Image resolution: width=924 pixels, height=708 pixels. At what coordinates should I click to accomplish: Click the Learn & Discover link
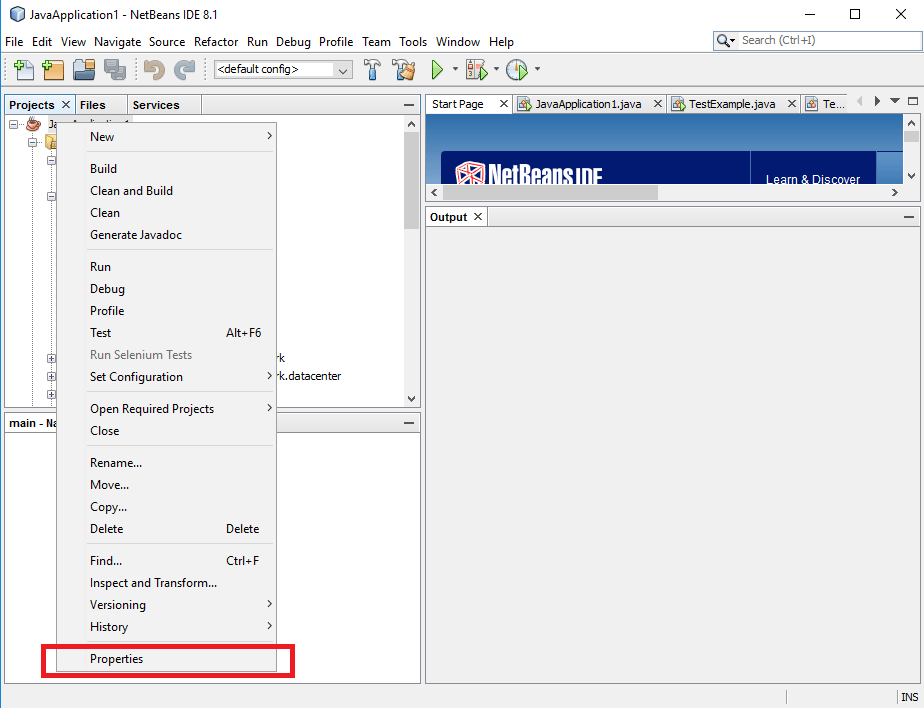(x=813, y=179)
